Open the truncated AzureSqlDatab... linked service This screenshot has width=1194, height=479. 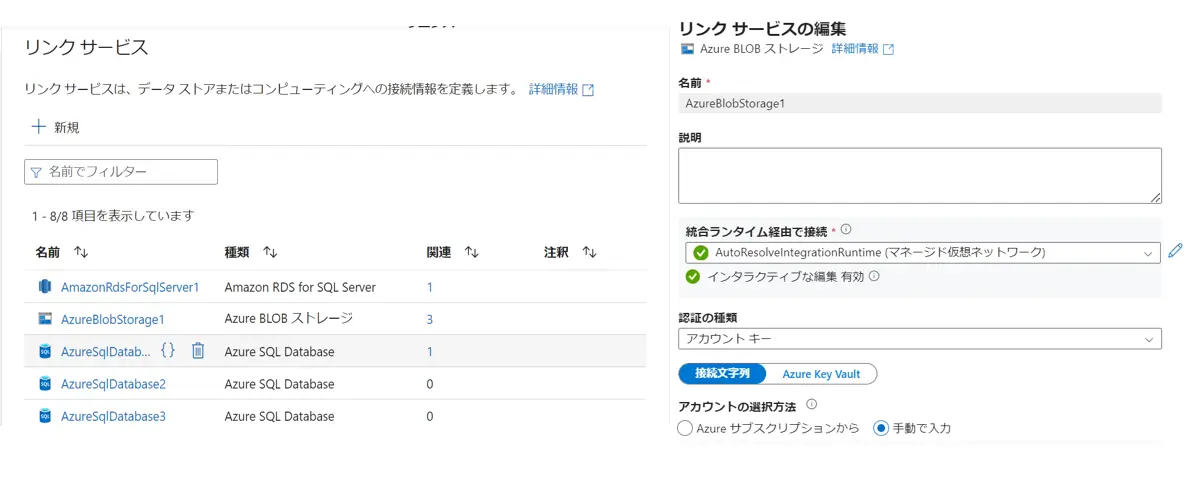click(x=106, y=351)
